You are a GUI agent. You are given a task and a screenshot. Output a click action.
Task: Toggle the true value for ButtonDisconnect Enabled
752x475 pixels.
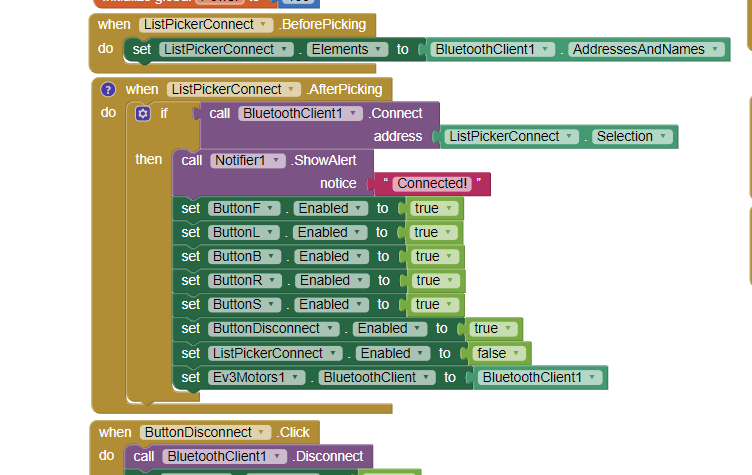[492, 328]
